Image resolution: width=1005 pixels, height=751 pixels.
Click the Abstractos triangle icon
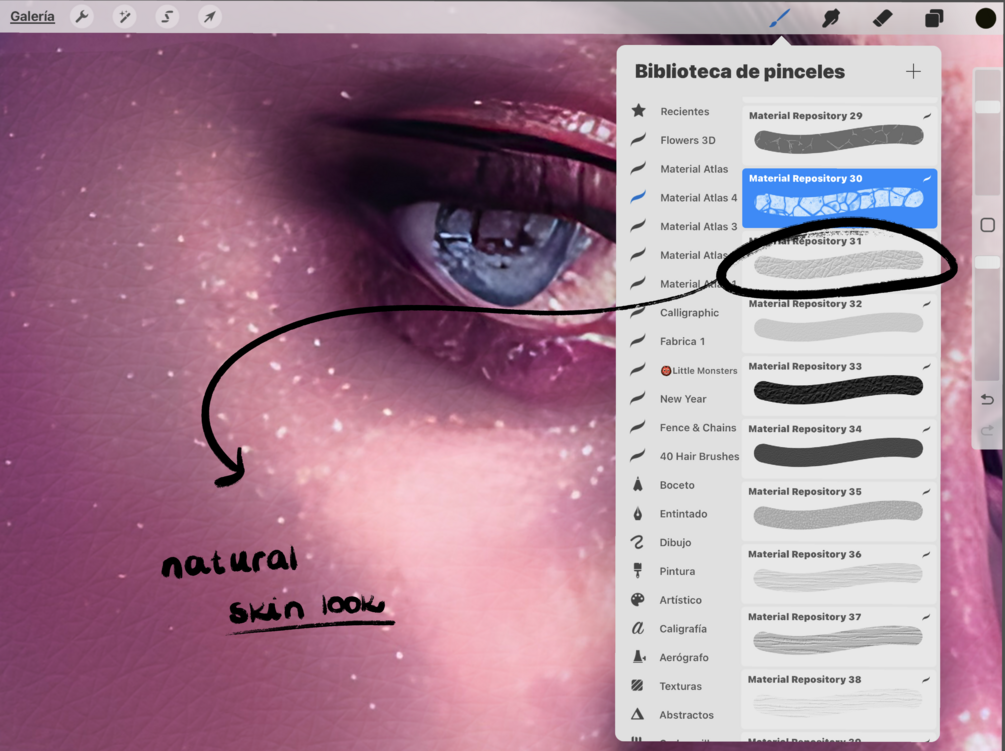click(638, 714)
